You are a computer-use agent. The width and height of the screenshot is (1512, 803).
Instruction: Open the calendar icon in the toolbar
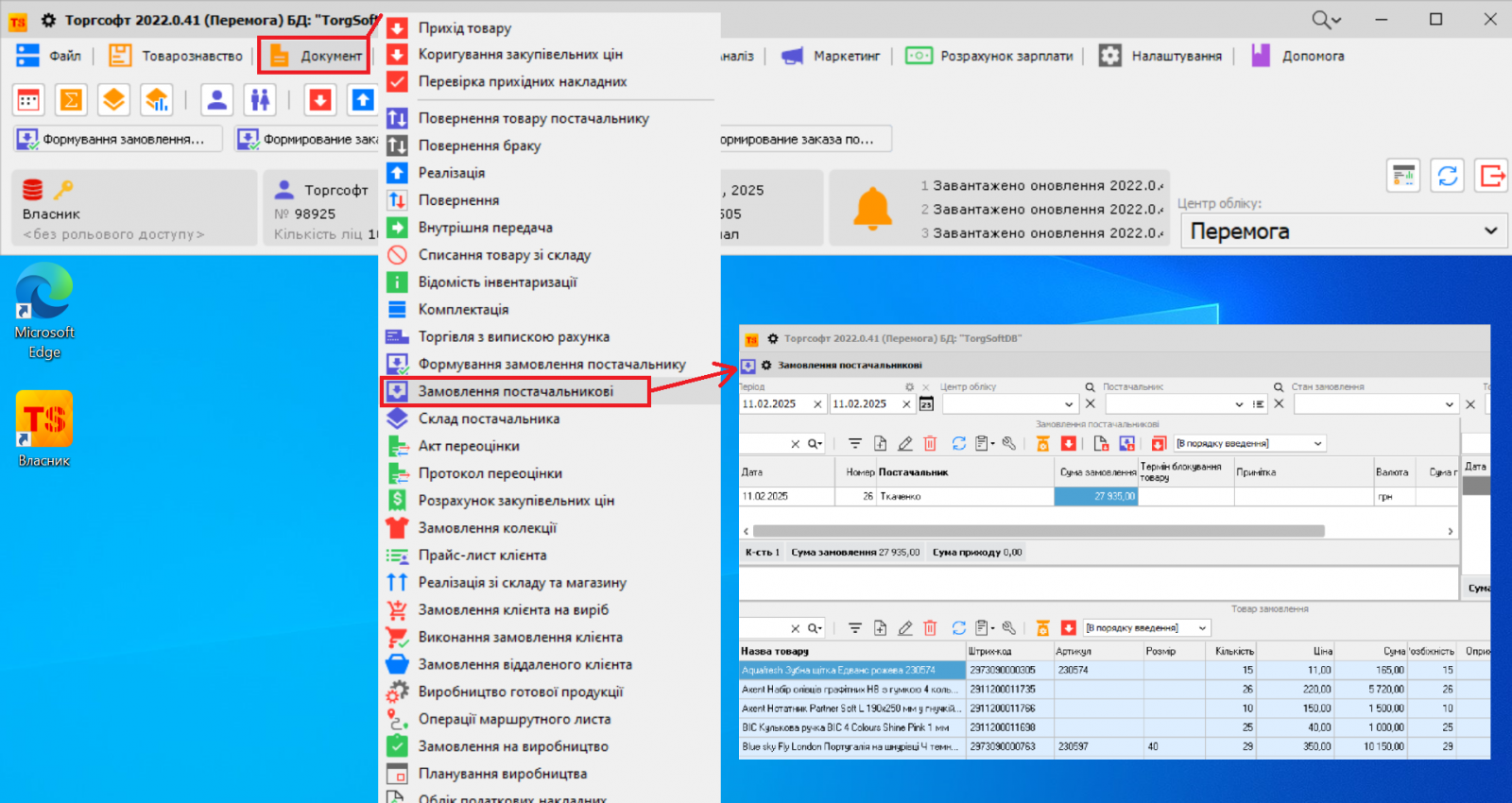point(28,99)
